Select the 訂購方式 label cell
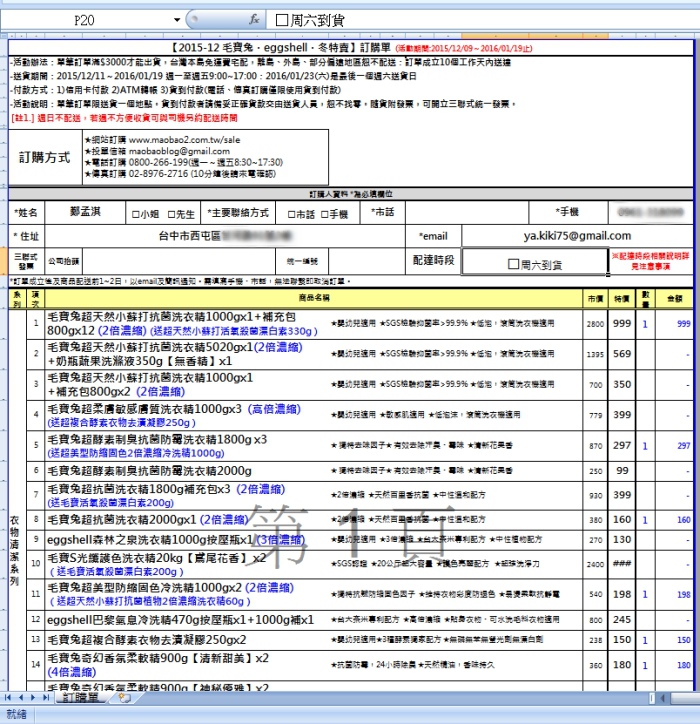Viewport: 700px width, 724px height. coord(45,157)
